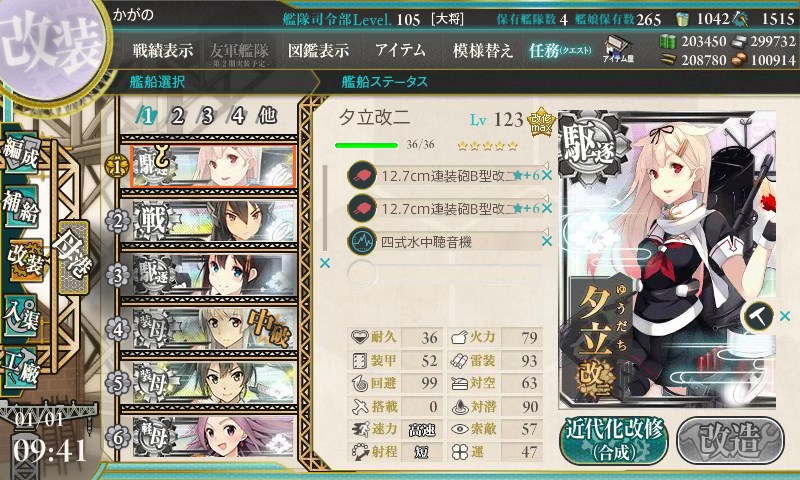Open the 編成 fleet composition sidebar icon
The width and height of the screenshot is (800, 480).
[21, 152]
